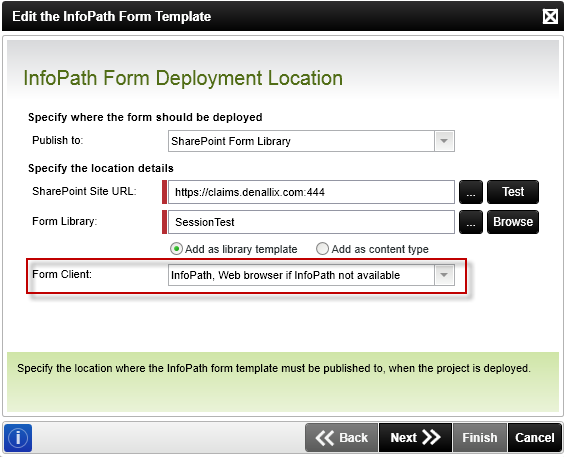Click into the SharePoint Site URL field
Screen dimensions: 564x457
[311, 192]
